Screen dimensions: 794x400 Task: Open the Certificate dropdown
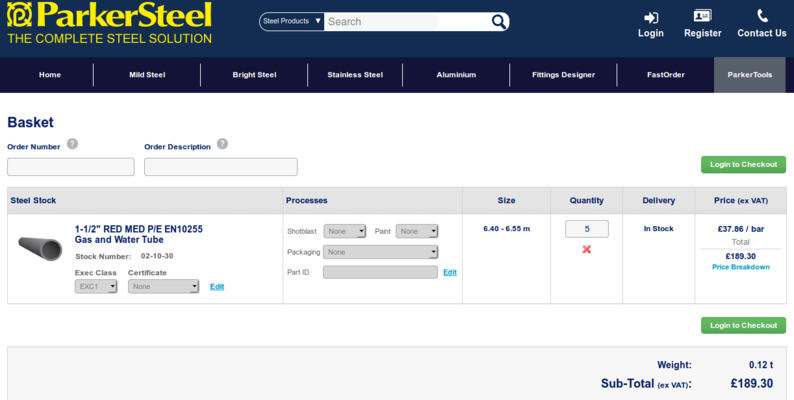pos(163,287)
